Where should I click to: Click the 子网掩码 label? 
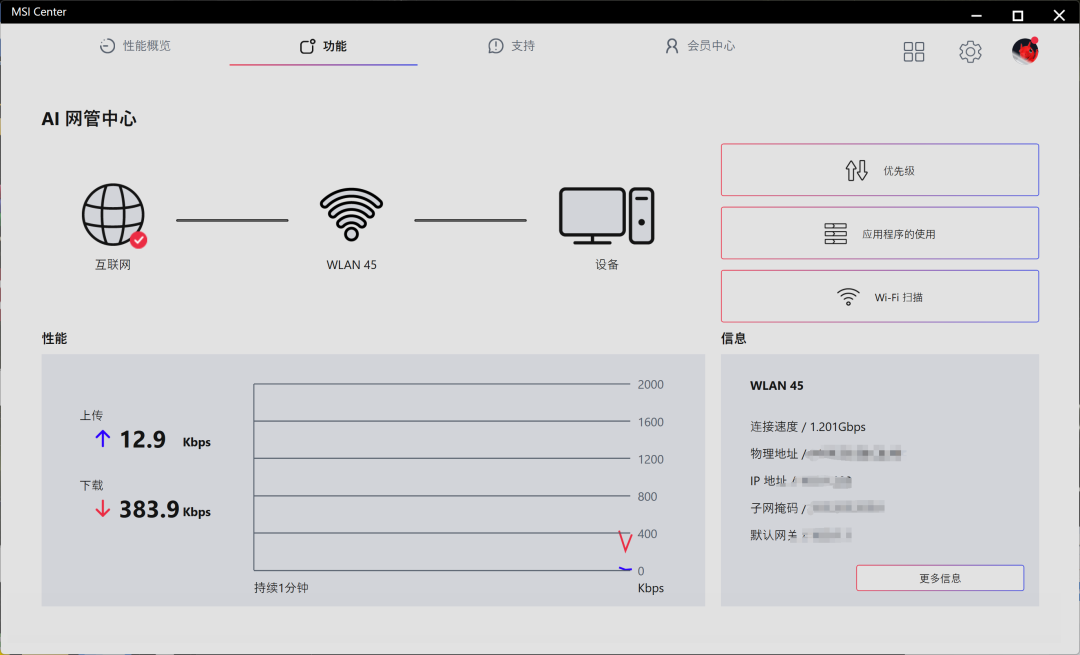click(x=773, y=508)
